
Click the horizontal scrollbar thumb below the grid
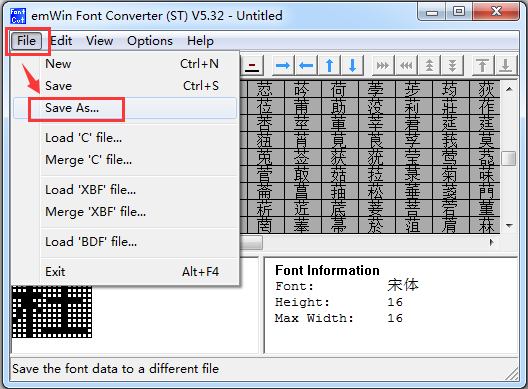tap(251, 242)
